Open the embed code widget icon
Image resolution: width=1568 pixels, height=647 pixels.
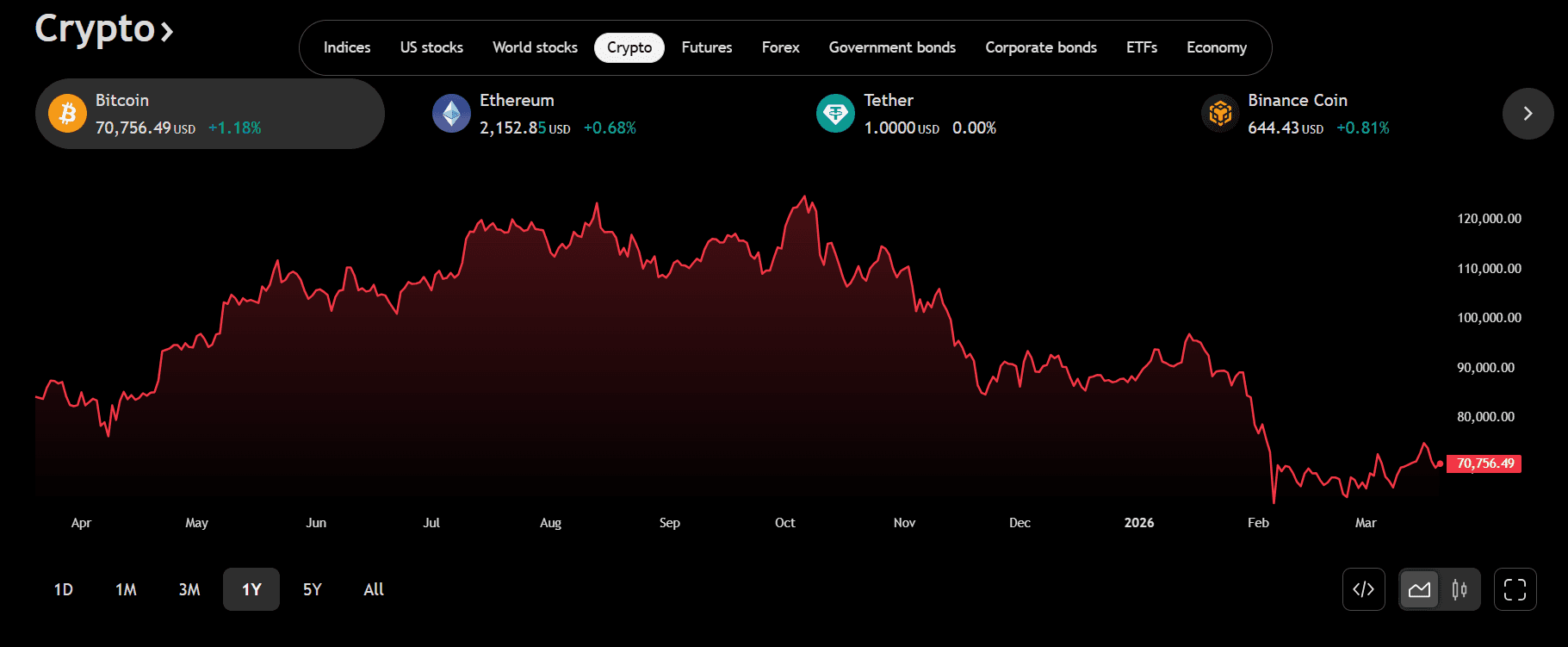(x=1363, y=589)
